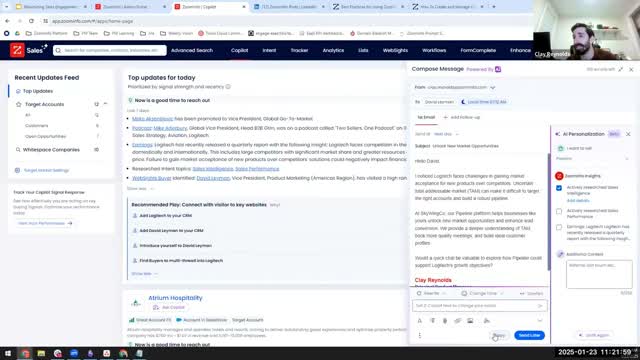
Task: Open the Rewrite dropdown
Action: click(x=431, y=293)
